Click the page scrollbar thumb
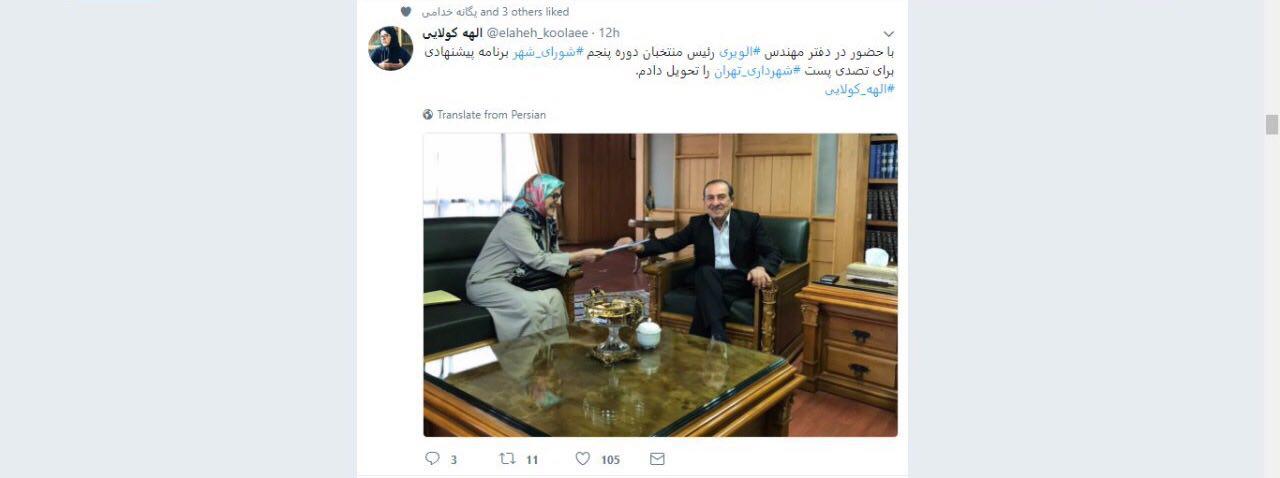 pos(1272,124)
